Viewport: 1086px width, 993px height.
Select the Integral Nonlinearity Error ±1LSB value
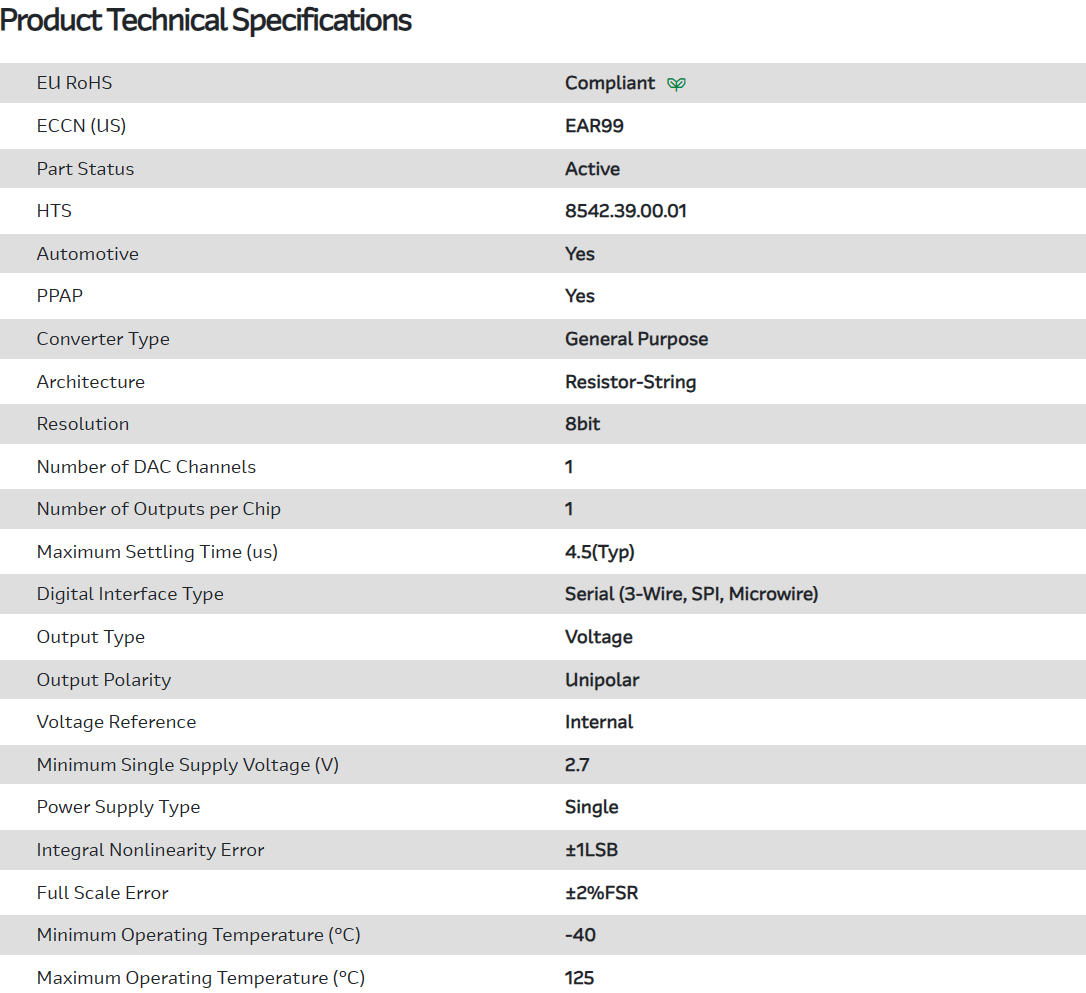pyautogui.click(x=591, y=850)
